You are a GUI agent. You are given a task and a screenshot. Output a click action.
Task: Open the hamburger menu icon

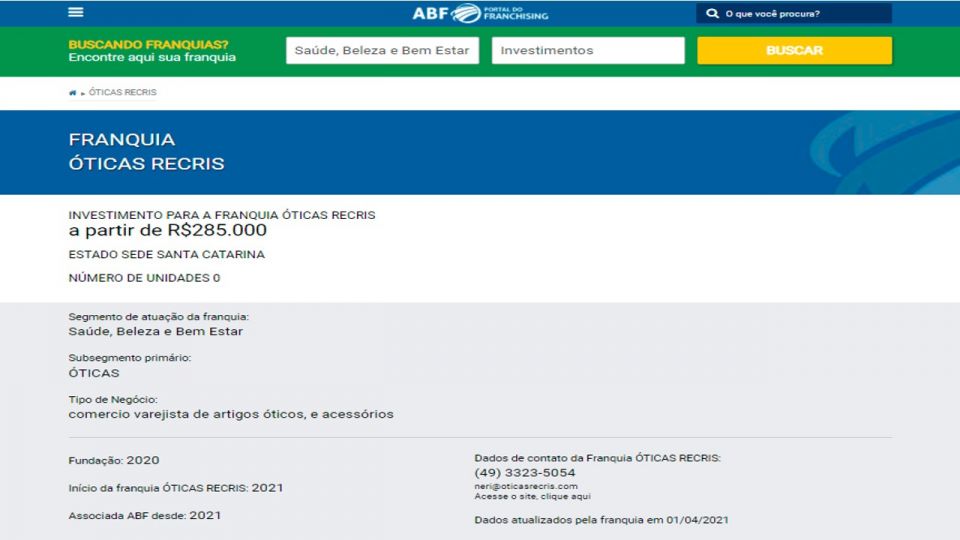(76, 12)
